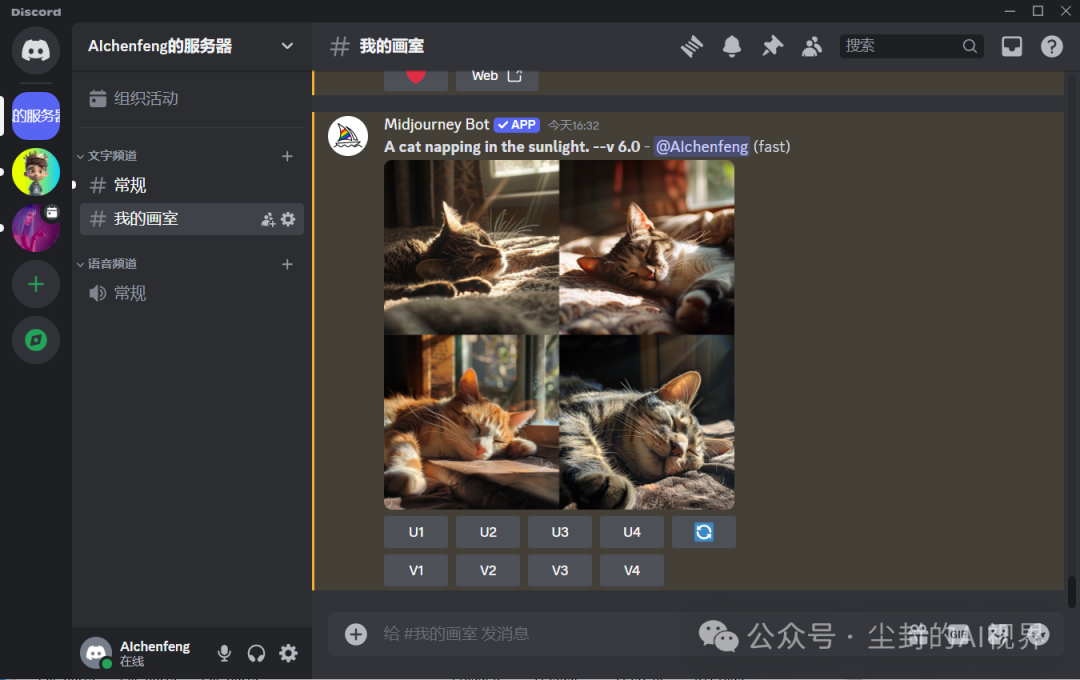Viewport: 1080px width, 680px height.
Task: Click the 搜索 search field
Action: point(911,46)
